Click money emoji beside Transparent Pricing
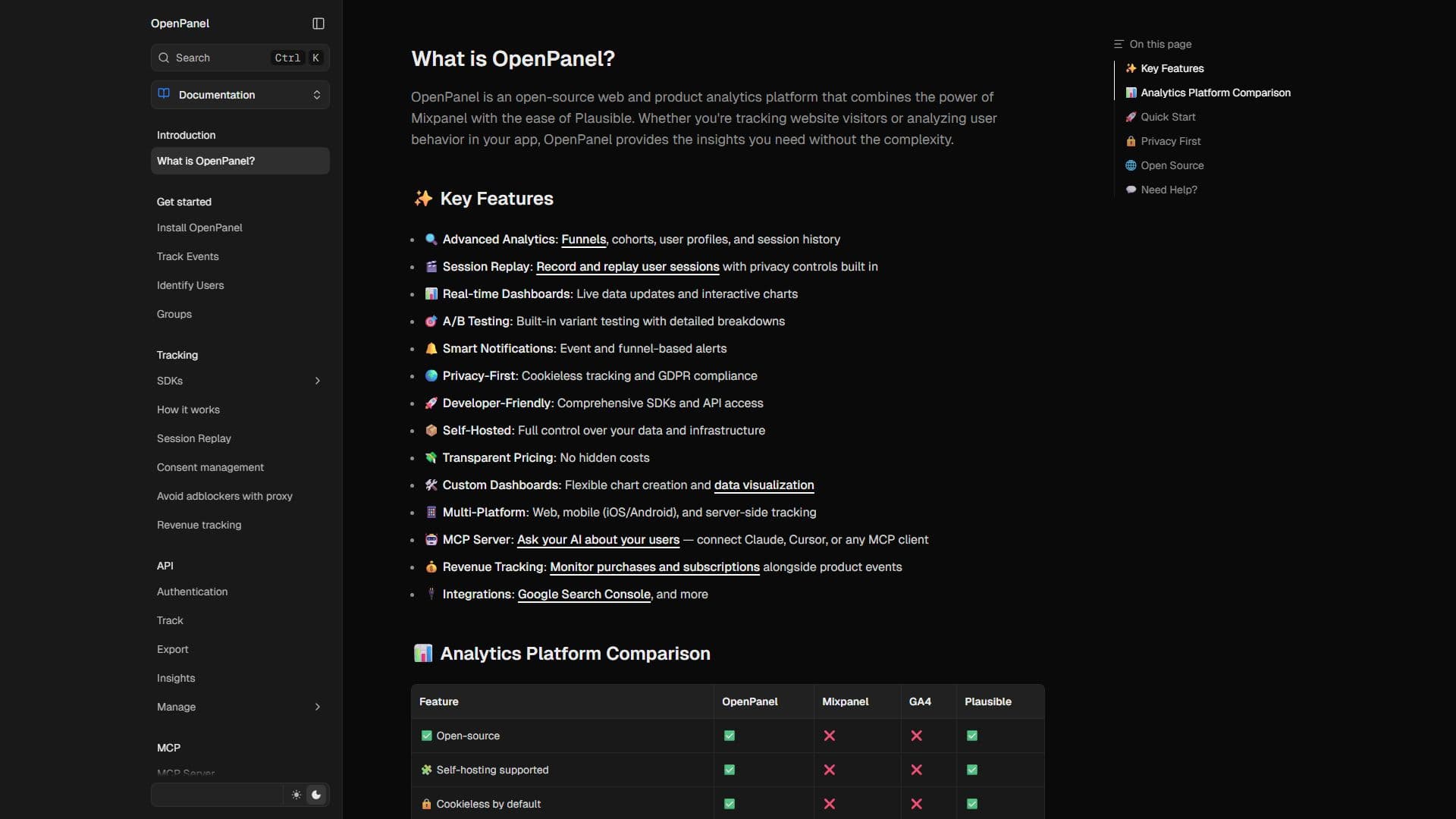Screen dimensions: 1456x819 [x=431, y=457]
